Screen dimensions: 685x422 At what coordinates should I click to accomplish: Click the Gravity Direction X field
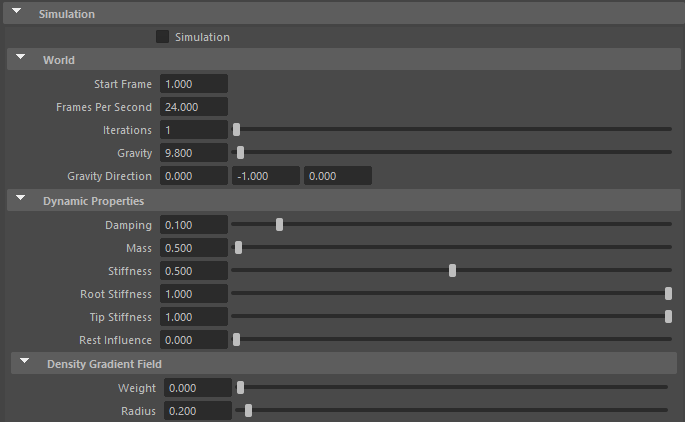coord(193,176)
